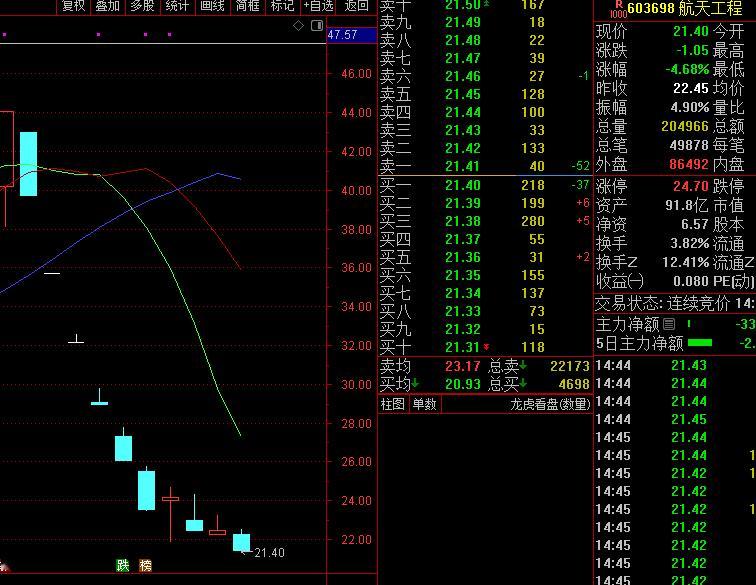Click the 涨幅 -4.68% value
The height and width of the screenshot is (585, 756).
click(x=687, y=69)
